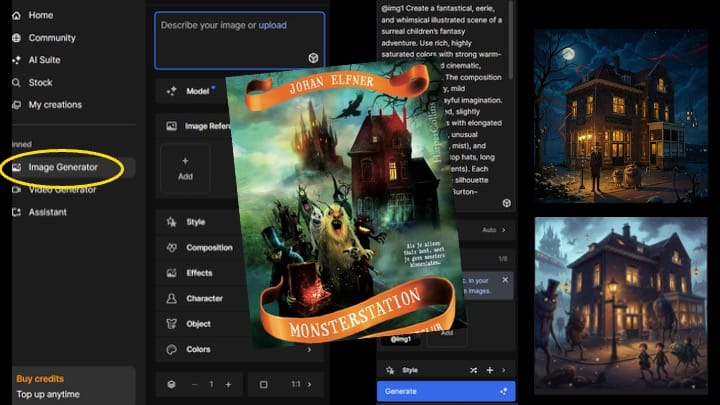
Task: Select Image Generator in pinned tools
Action: tap(62, 167)
